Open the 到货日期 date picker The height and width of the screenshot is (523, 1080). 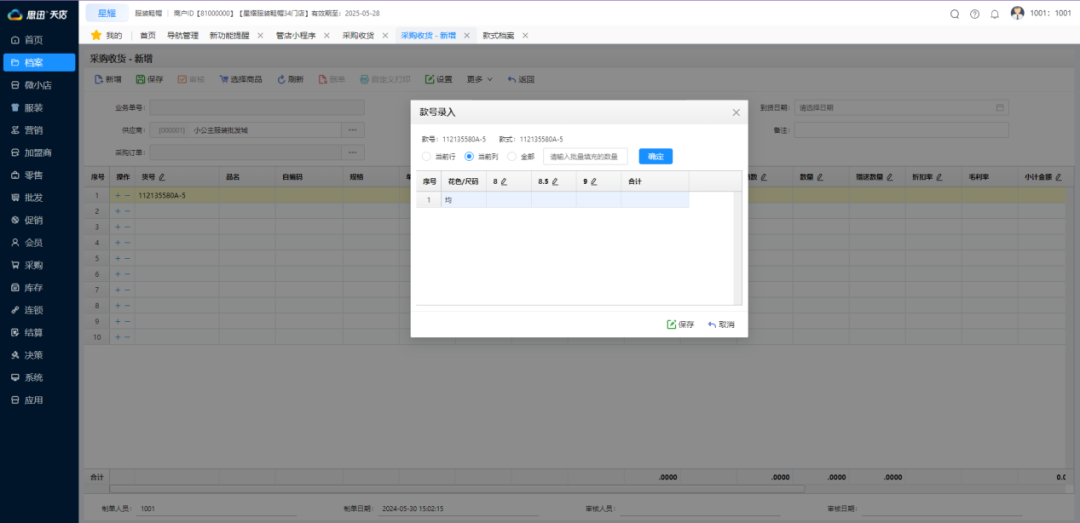tap(1000, 107)
